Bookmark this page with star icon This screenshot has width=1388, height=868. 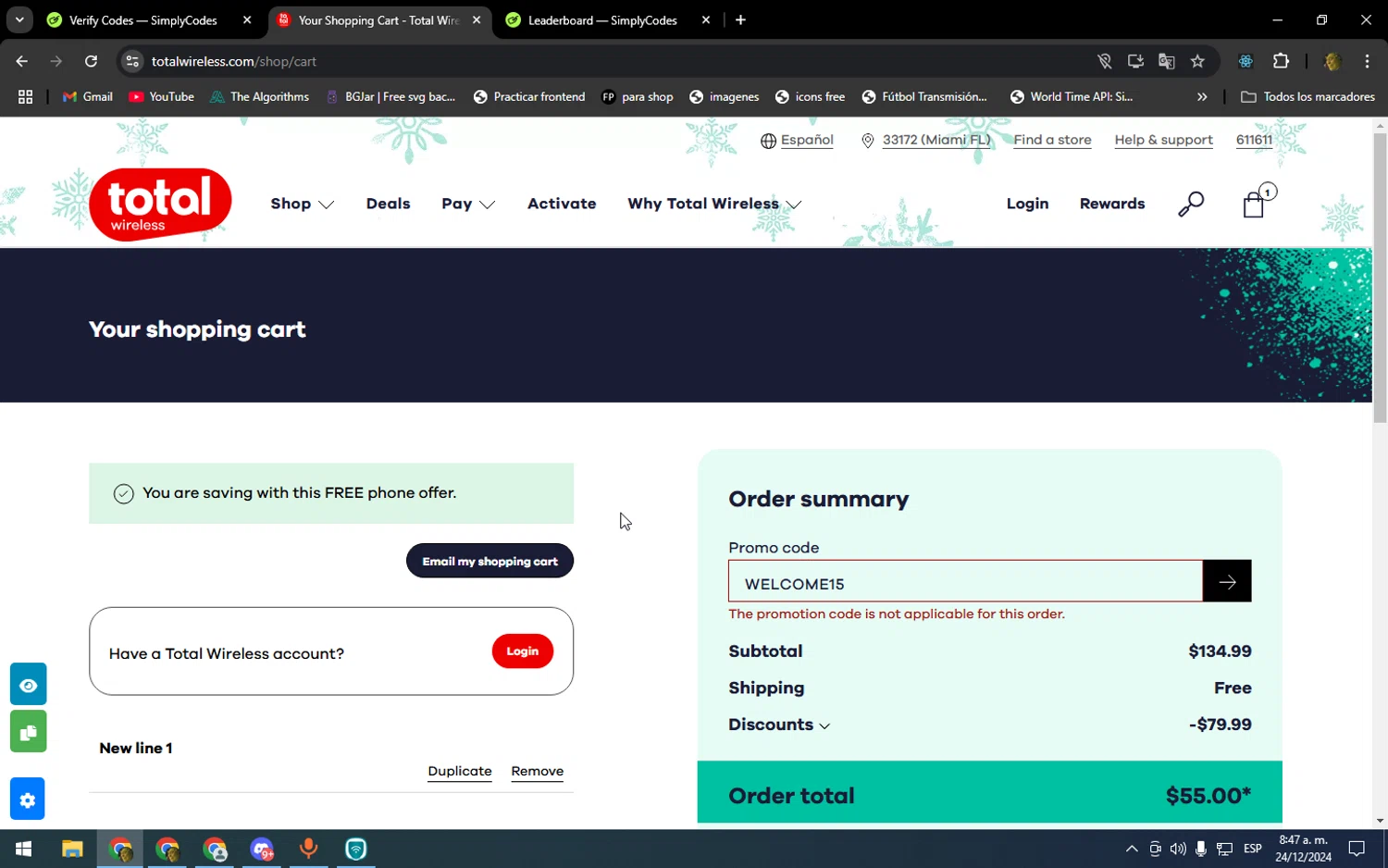pos(1197,61)
